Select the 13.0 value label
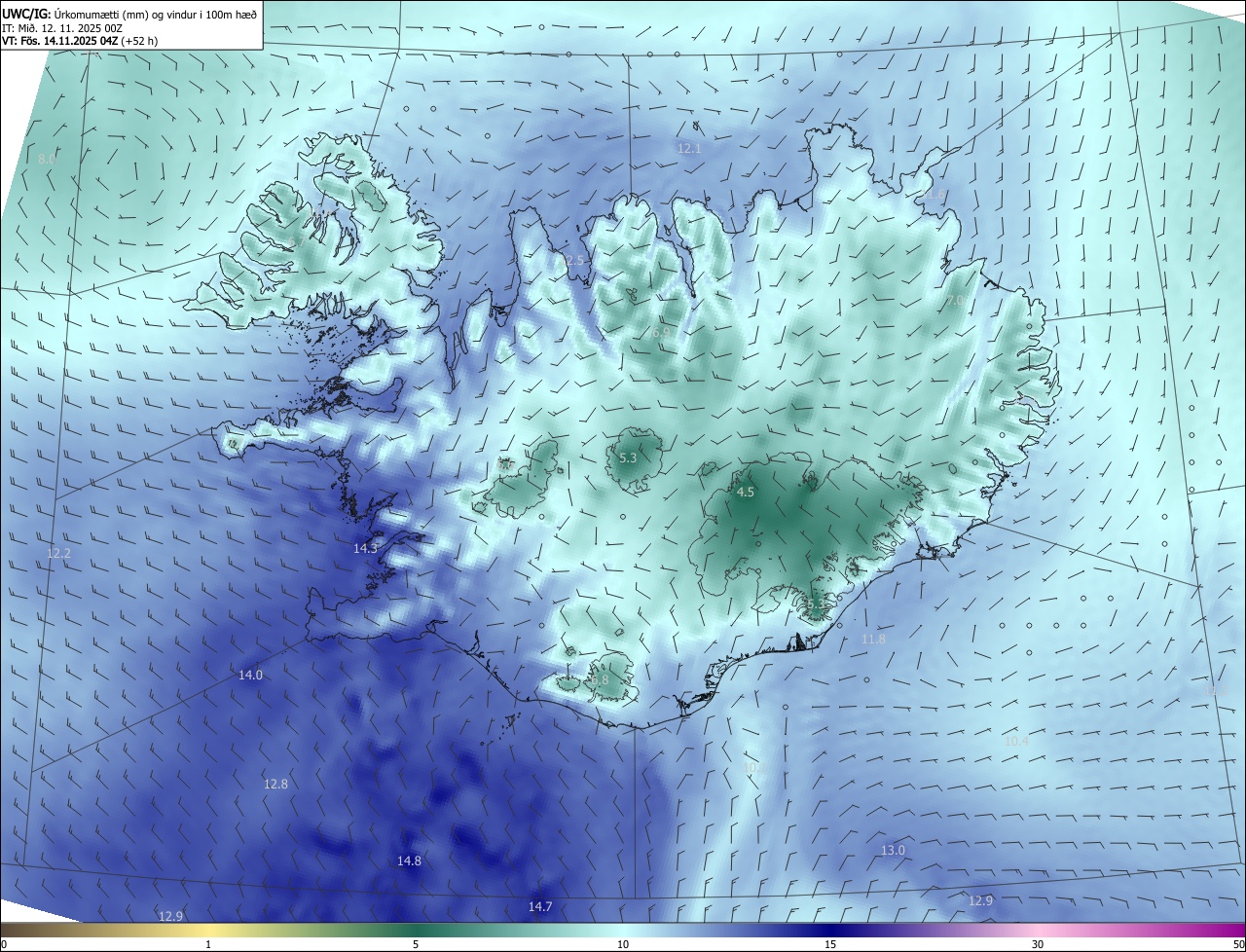The width and height of the screenshot is (1246, 952). tap(893, 850)
